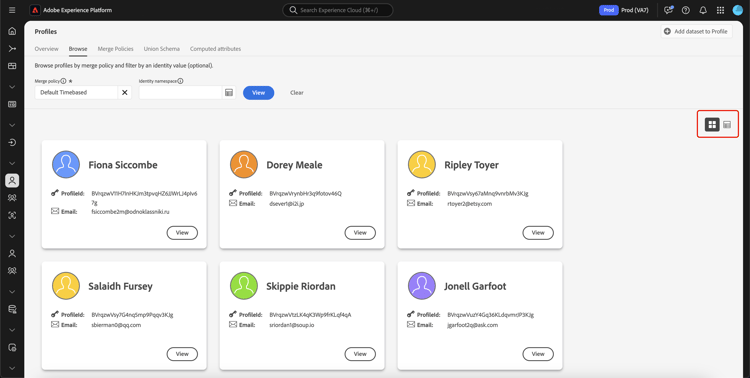Click the blue View filter button

[258, 93]
